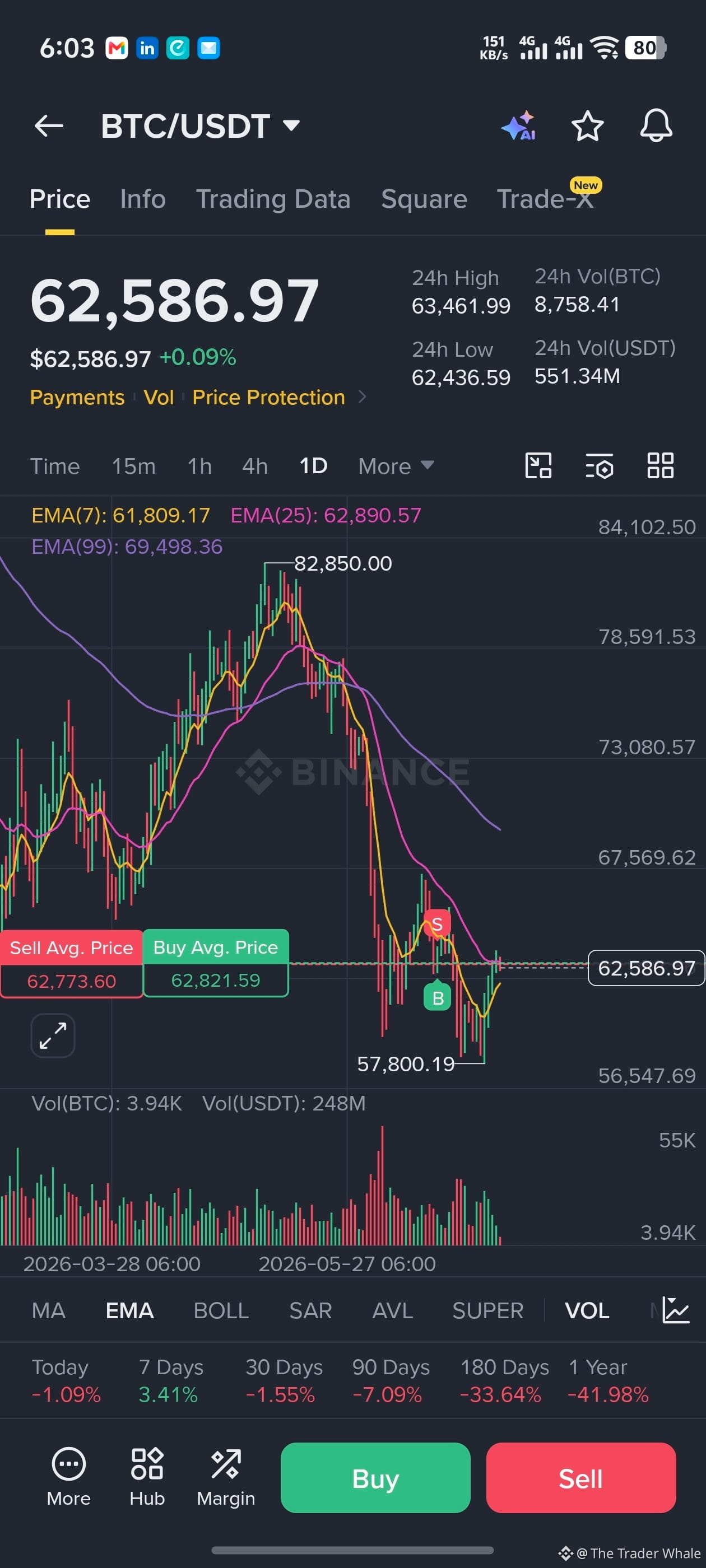
Task: Tap the Sell Avg. Price label
Action: coord(71,948)
